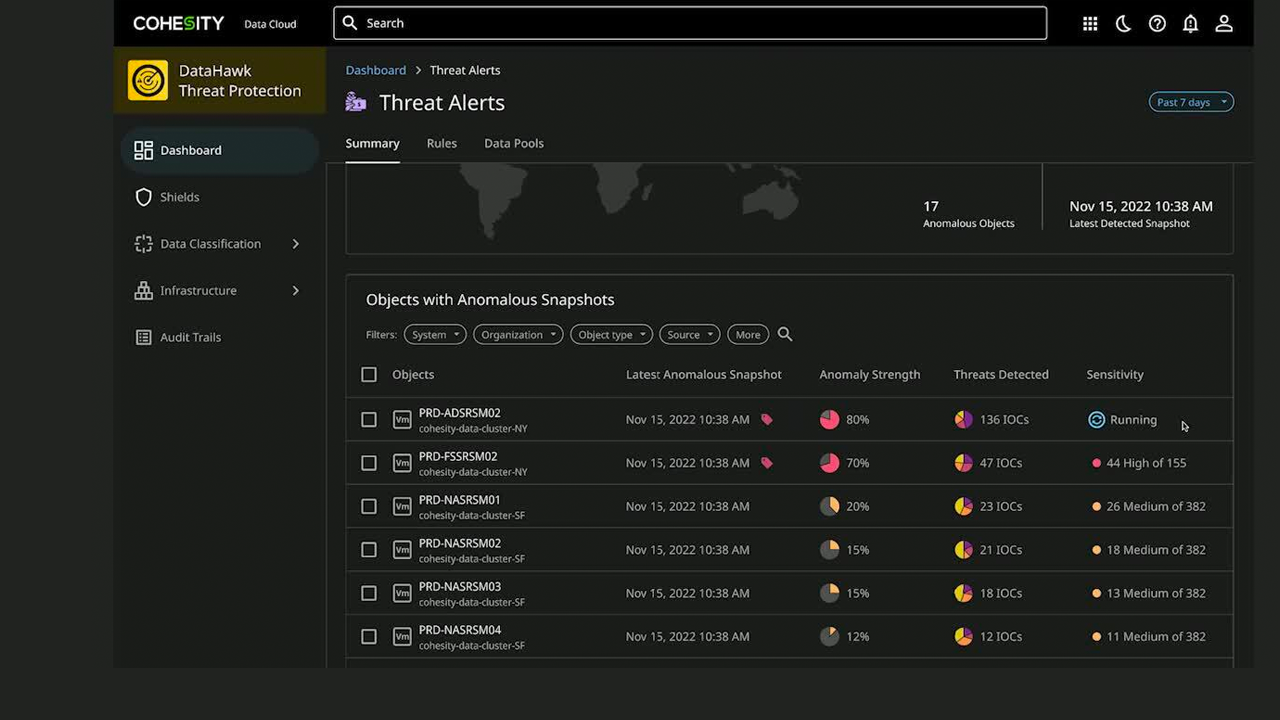Click the Threat Alerts title icon
This screenshot has height=720, width=1280.
click(x=355, y=102)
